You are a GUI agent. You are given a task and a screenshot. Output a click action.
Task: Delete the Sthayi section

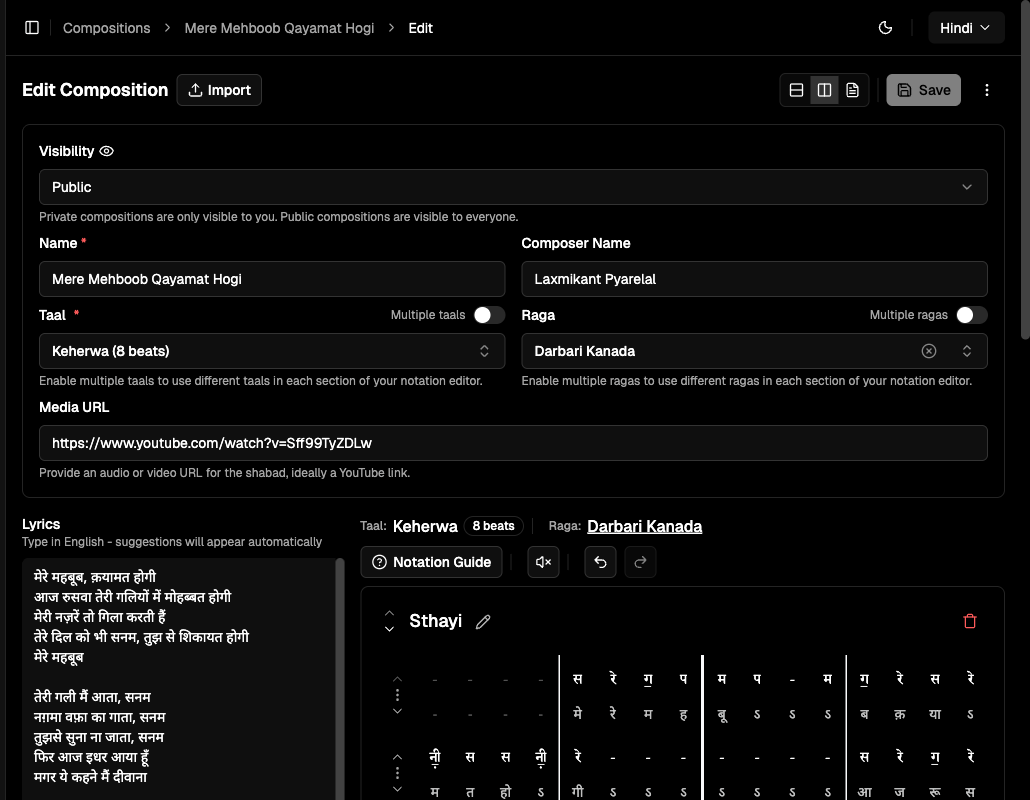point(969,621)
